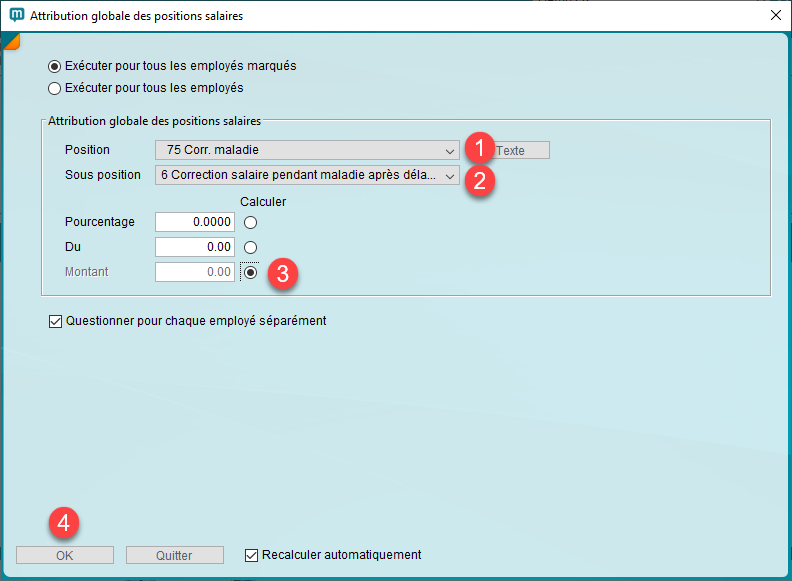Click the Quitter button
The image size is (792, 581).
tap(174, 555)
